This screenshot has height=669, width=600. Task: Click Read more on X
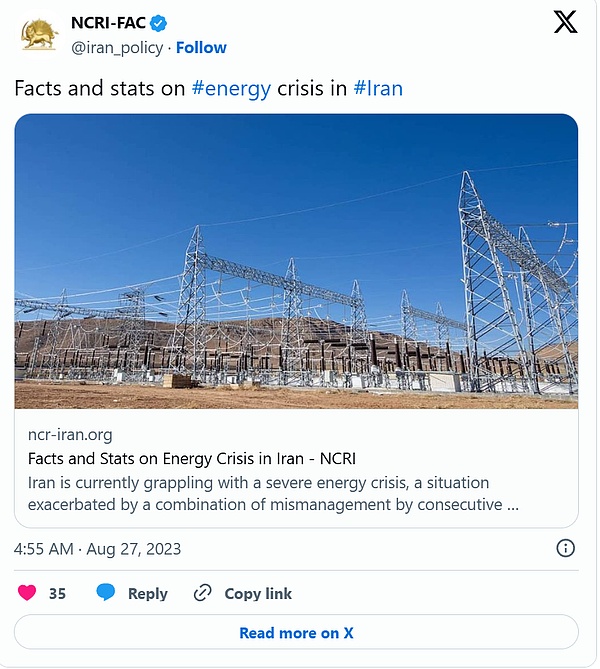(296, 632)
